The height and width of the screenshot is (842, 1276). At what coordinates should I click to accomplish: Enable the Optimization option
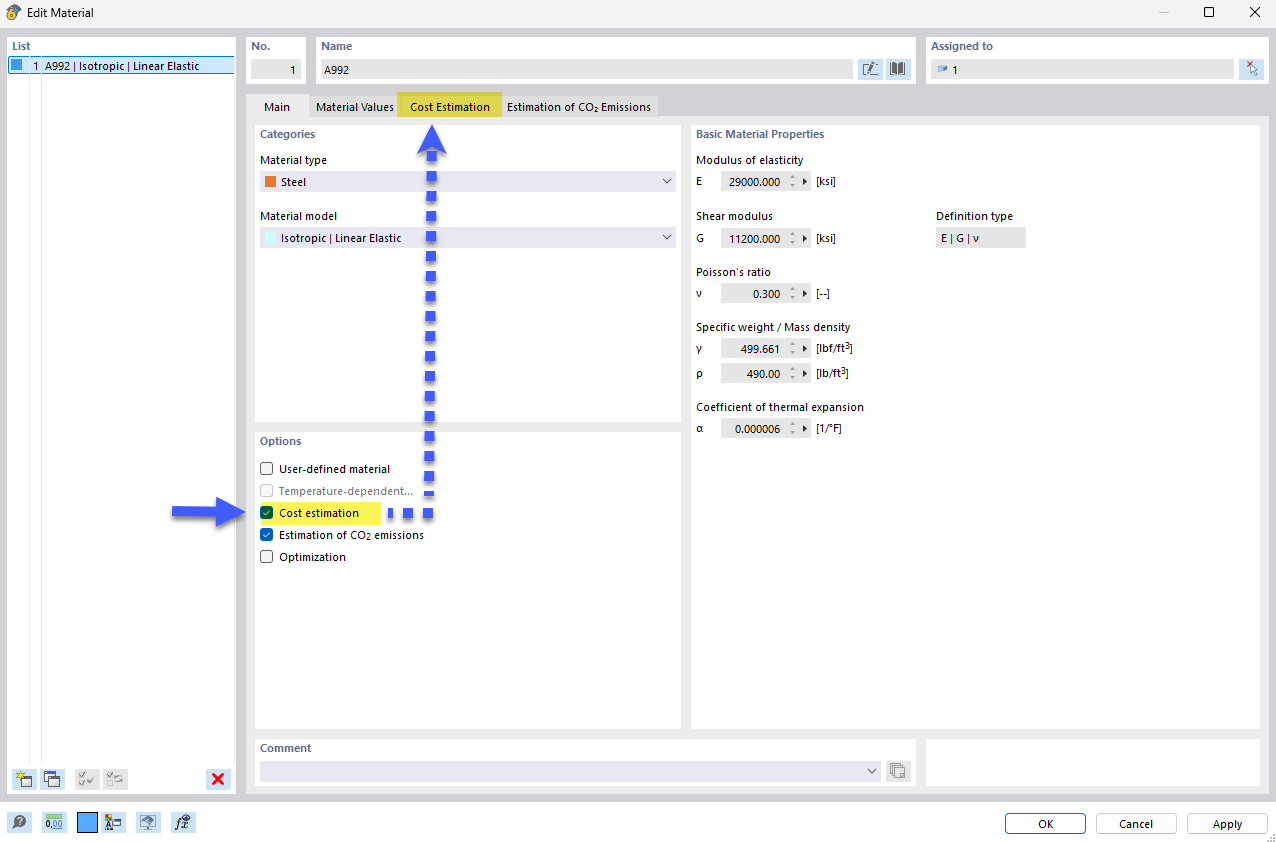(x=266, y=556)
